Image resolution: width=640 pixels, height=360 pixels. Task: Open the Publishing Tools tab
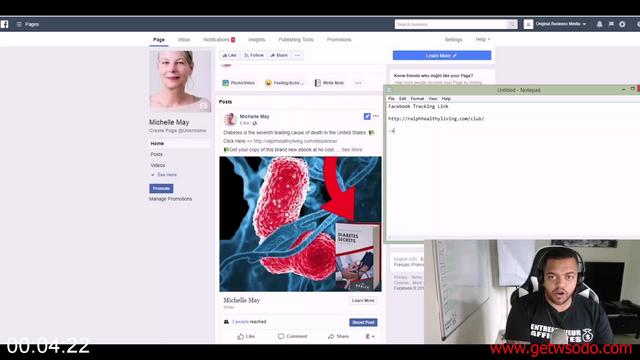tap(296, 40)
